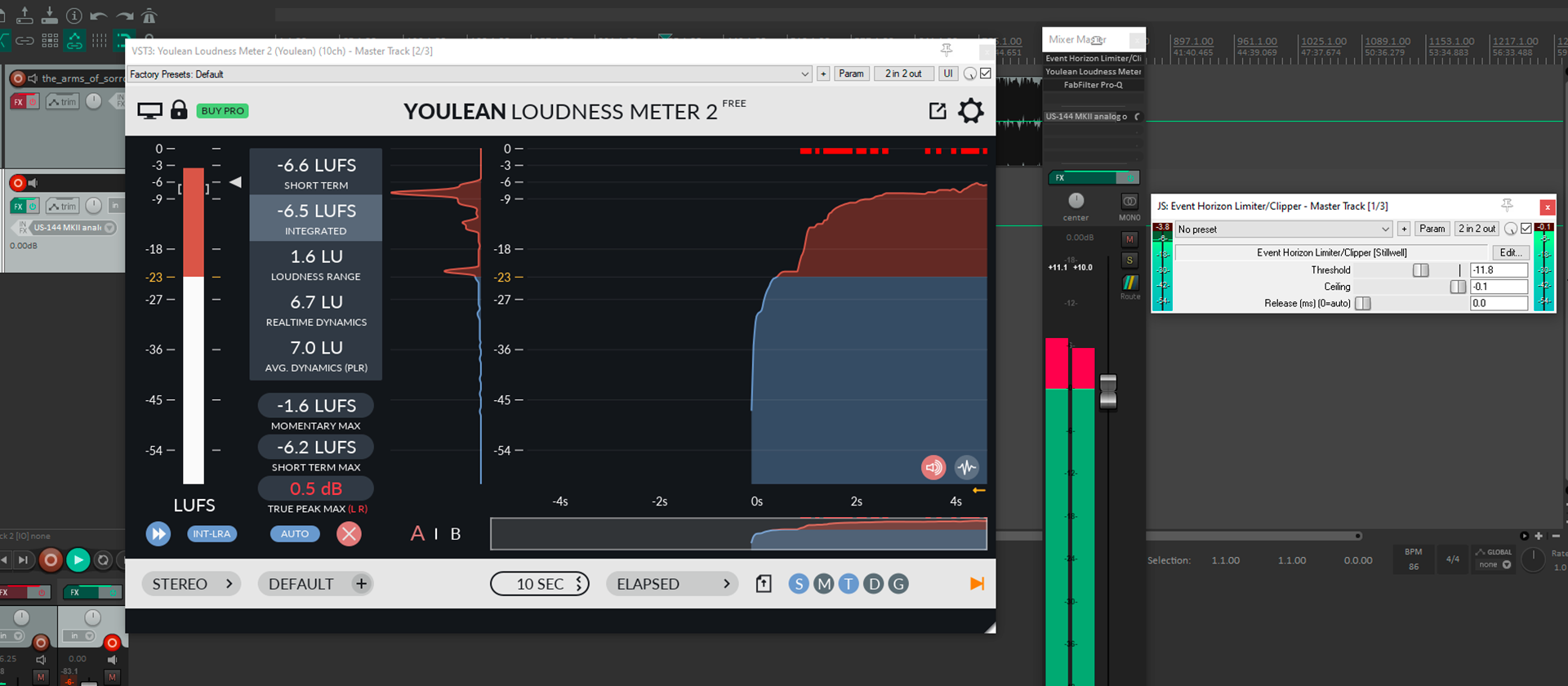1568x686 pixels.
Task: Open Youlean settings gear
Action: point(970,111)
